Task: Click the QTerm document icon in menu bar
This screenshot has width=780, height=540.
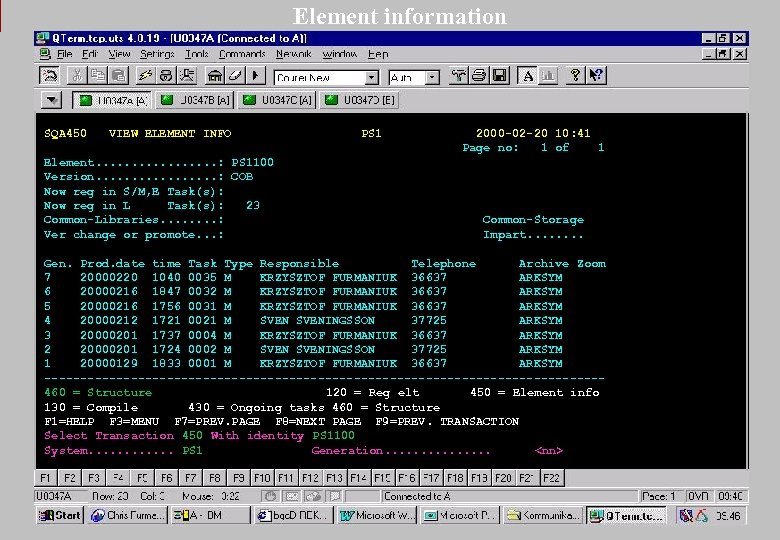Action: coord(45,54)
